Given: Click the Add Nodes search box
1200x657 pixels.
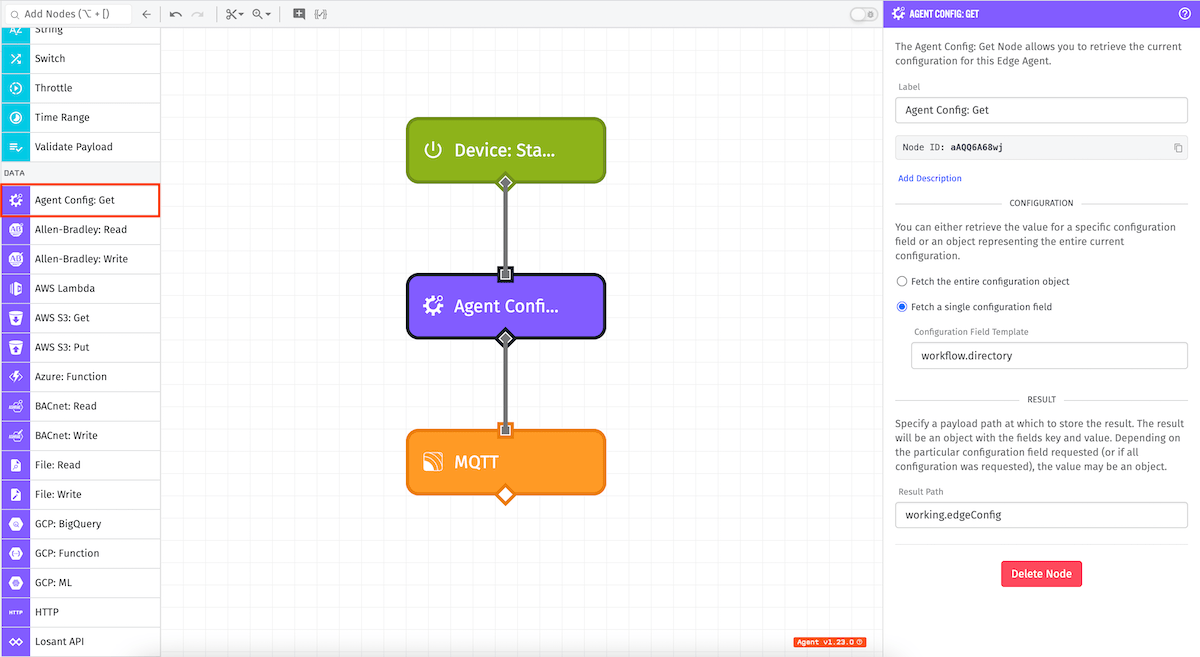Looking at the screenshot, I should coord(69,14).
